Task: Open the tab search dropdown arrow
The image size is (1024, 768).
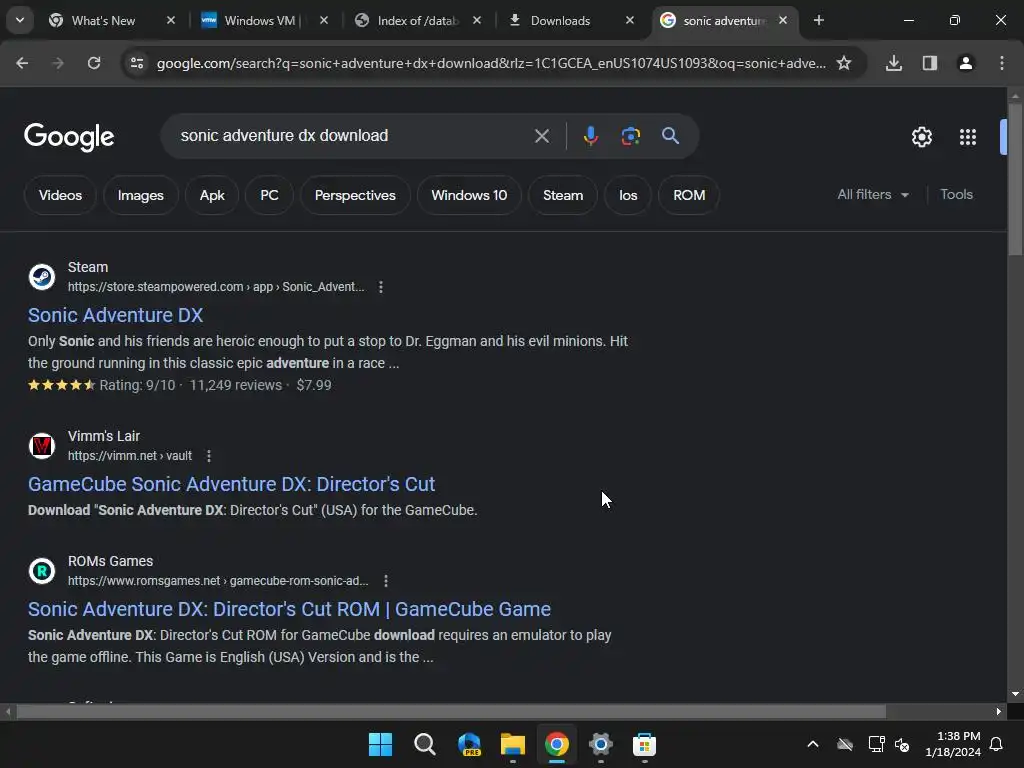Action: point(20,20)
